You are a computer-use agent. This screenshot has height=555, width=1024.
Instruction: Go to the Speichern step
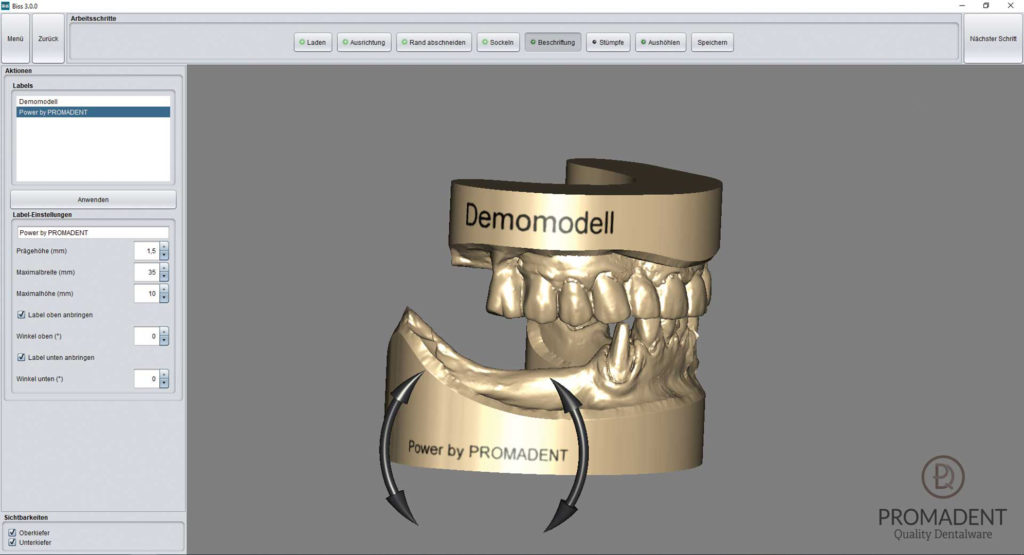click(x=712, y=42)
